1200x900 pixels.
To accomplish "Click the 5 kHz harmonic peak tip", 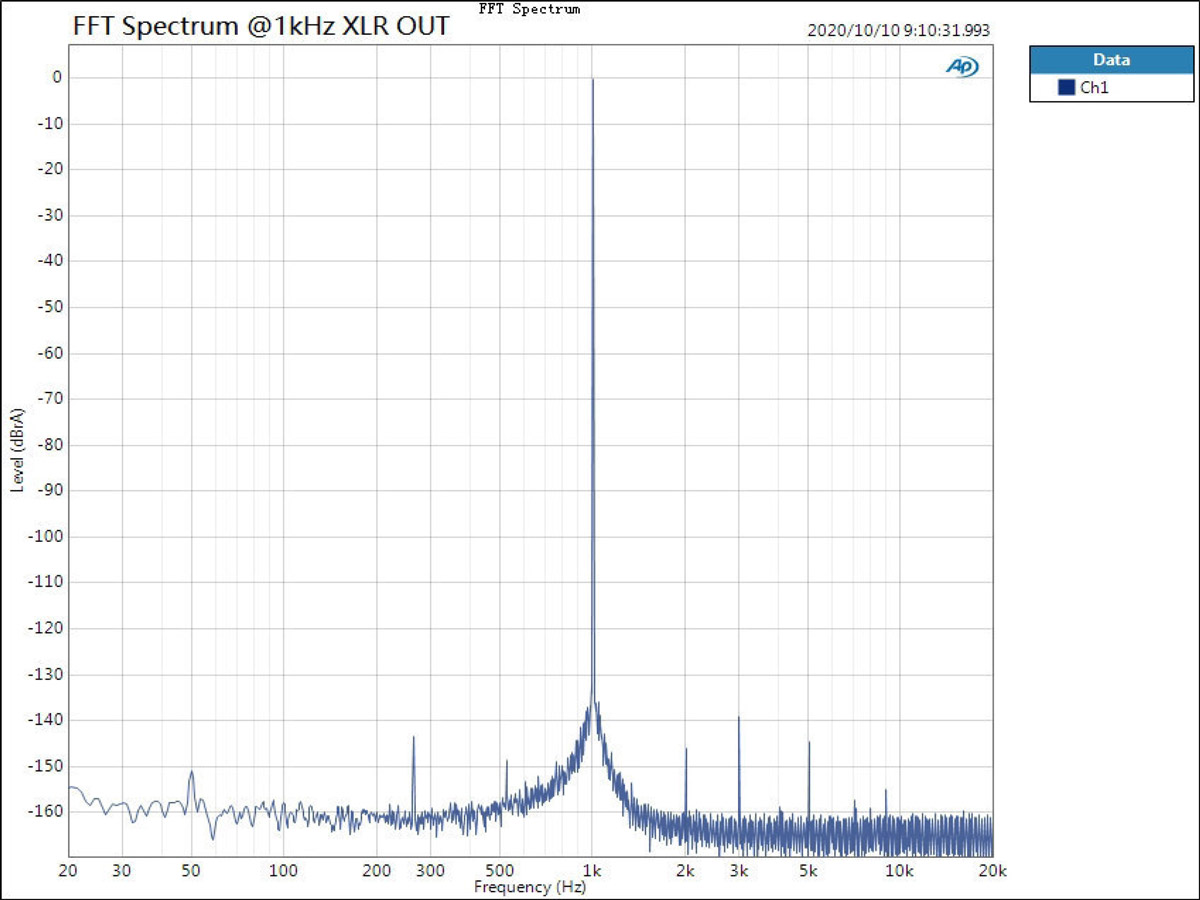I will 809,742.
